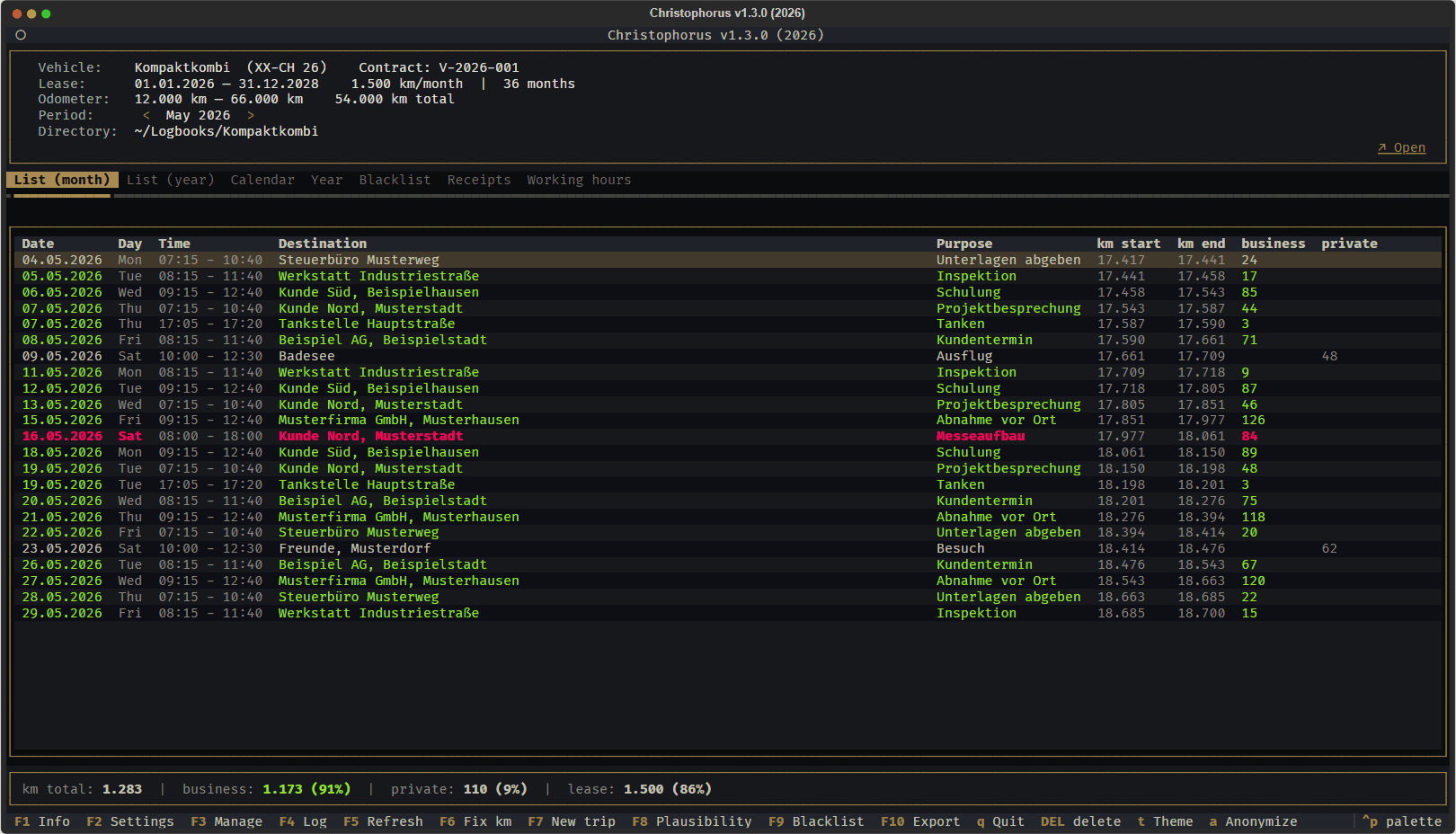The width and height of the screenshot is (1456, 834).
Task: Click the 118 km value in the business column
Action: (1253, 517)
